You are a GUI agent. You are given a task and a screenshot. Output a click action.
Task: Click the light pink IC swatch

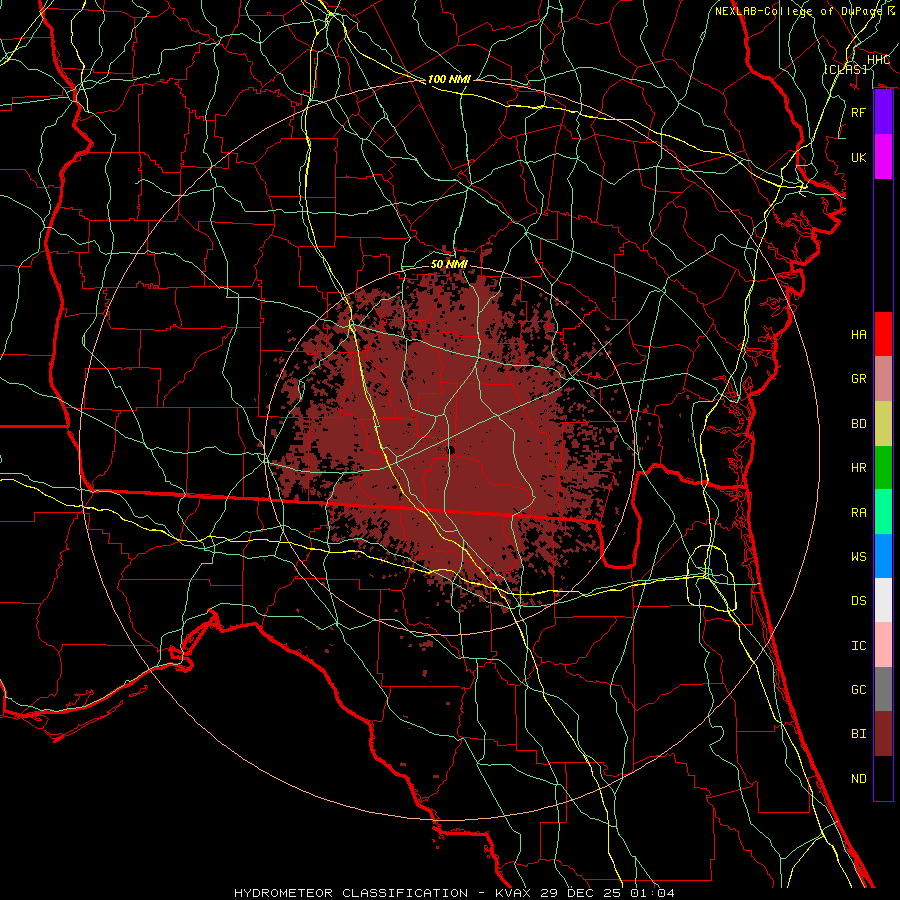pos(883,645)
